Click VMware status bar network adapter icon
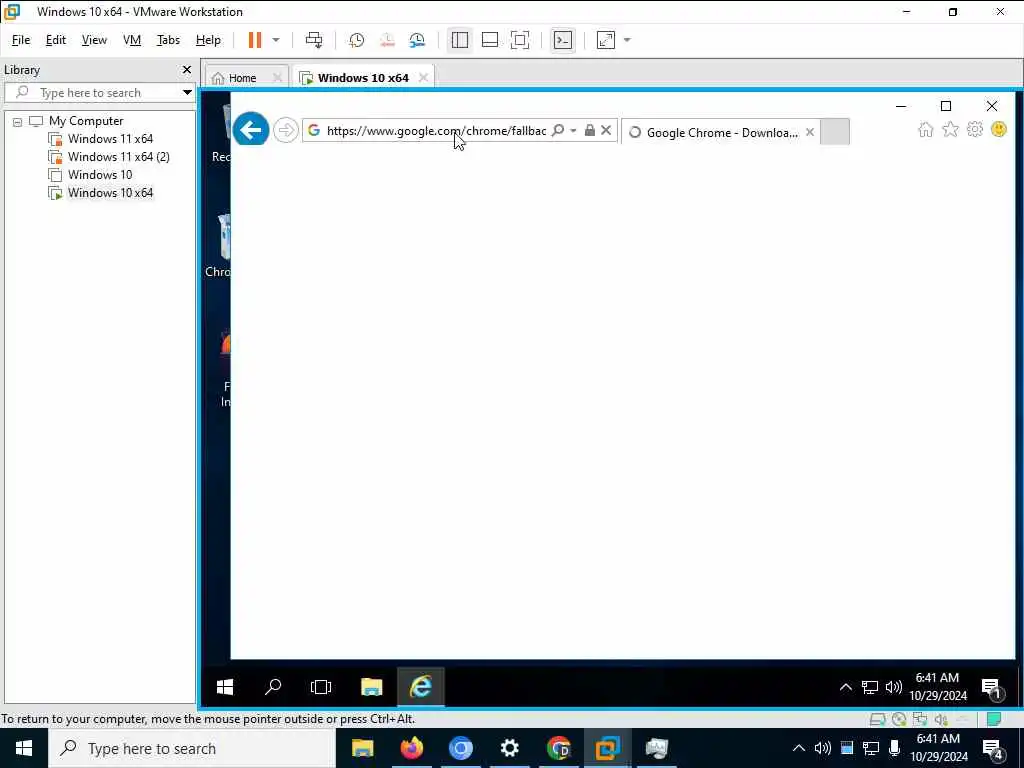 pyautogui.click(x=920, y=720)
